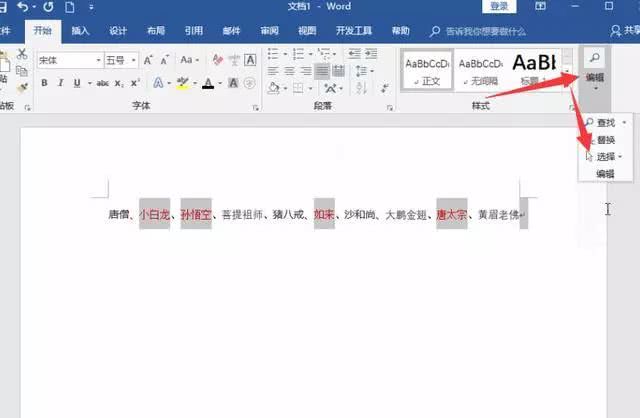Open the 设计 ribbon tab
Image resolution: width=640 pixels, height=418 pixels.
(118, 31)
